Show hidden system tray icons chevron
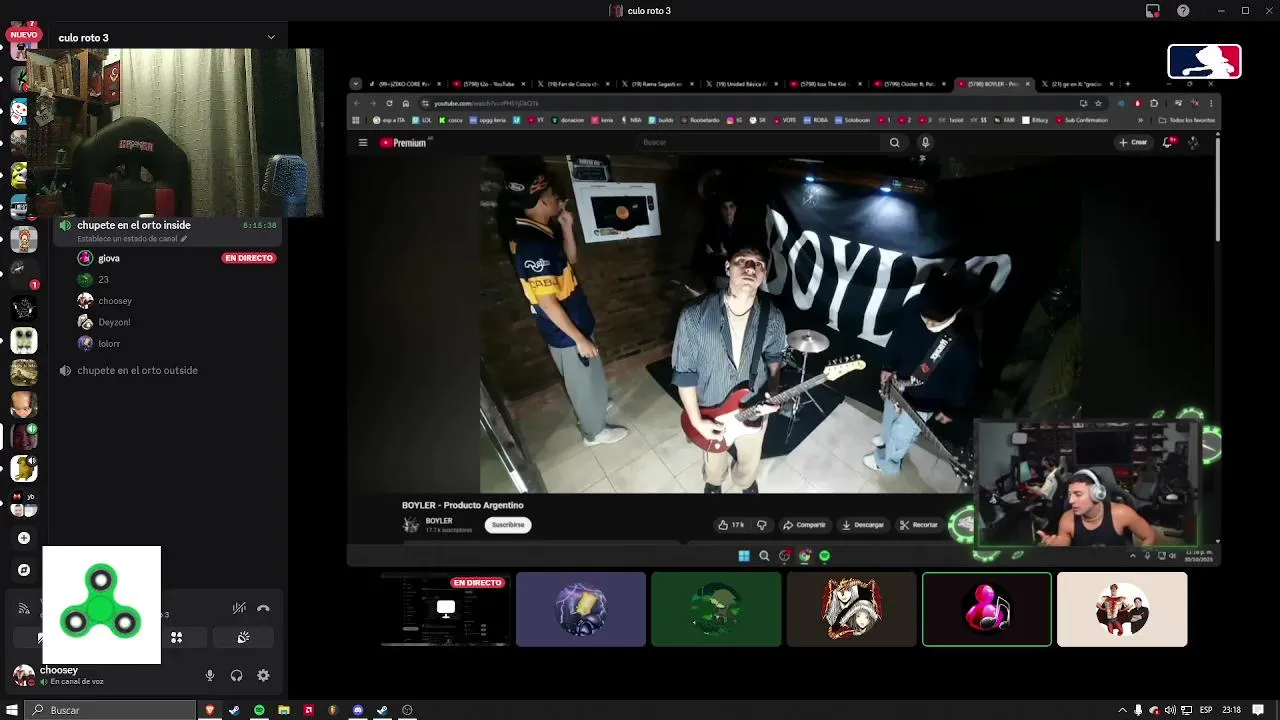This screenshot has height=720, width=1280. (x=1124, y=710)
